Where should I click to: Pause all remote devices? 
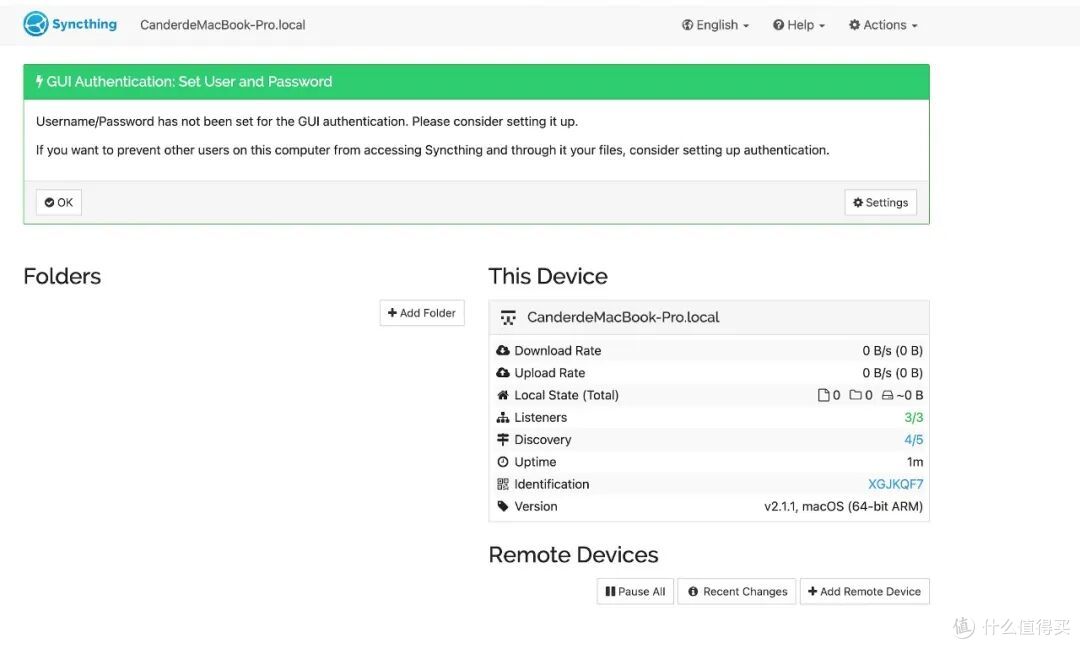pos(635,591)
